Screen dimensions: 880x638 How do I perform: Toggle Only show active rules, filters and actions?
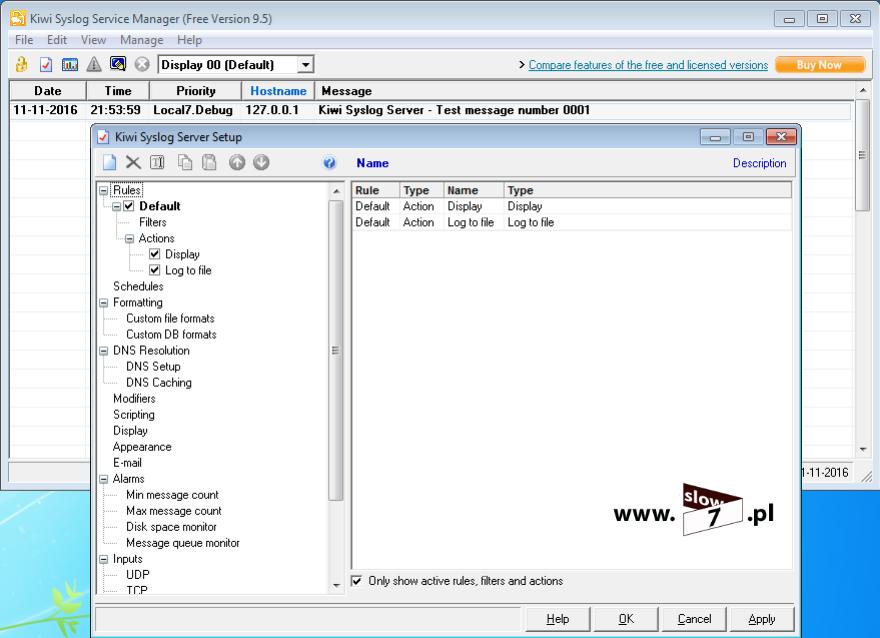356,581
